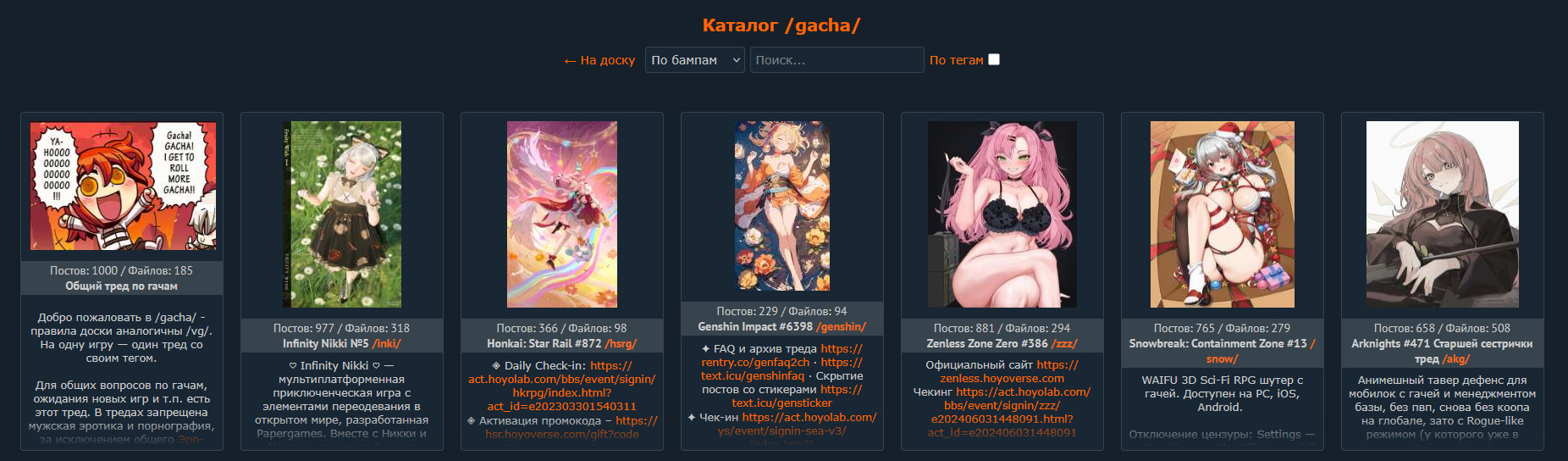Open the /zzz/ tag link
The width and height of the screenshot is (1568, 461).
1064,343
